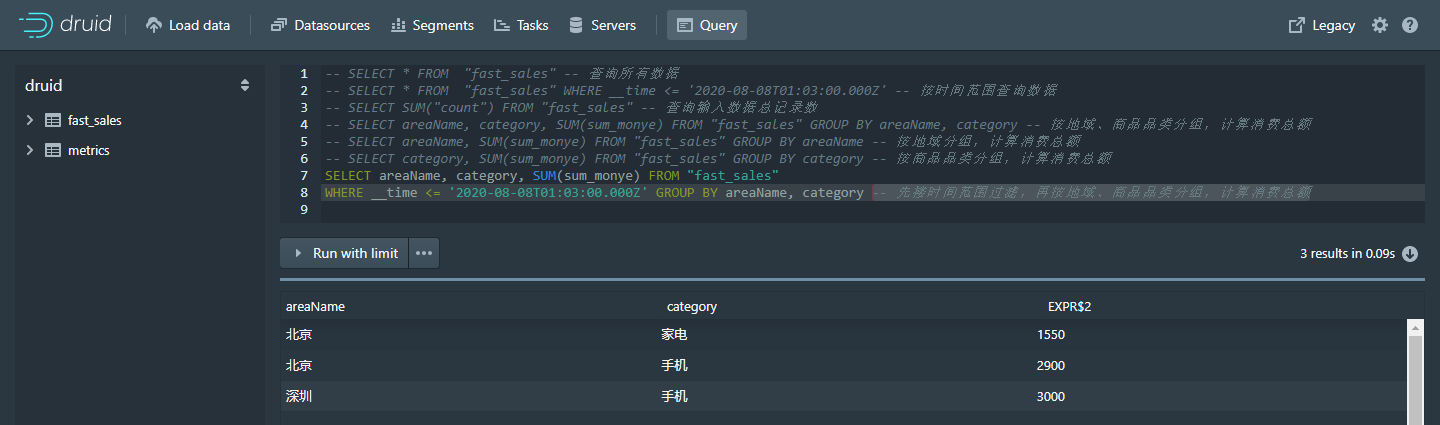Expand the metrics datasource tree
Screen dimensions: 1440x425
point(30,150)
